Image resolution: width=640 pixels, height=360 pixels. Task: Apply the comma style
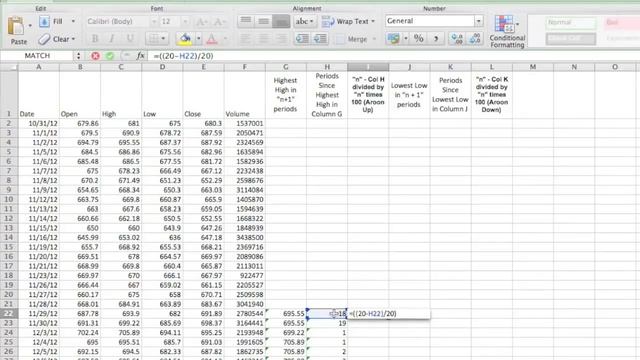[436, 39]
